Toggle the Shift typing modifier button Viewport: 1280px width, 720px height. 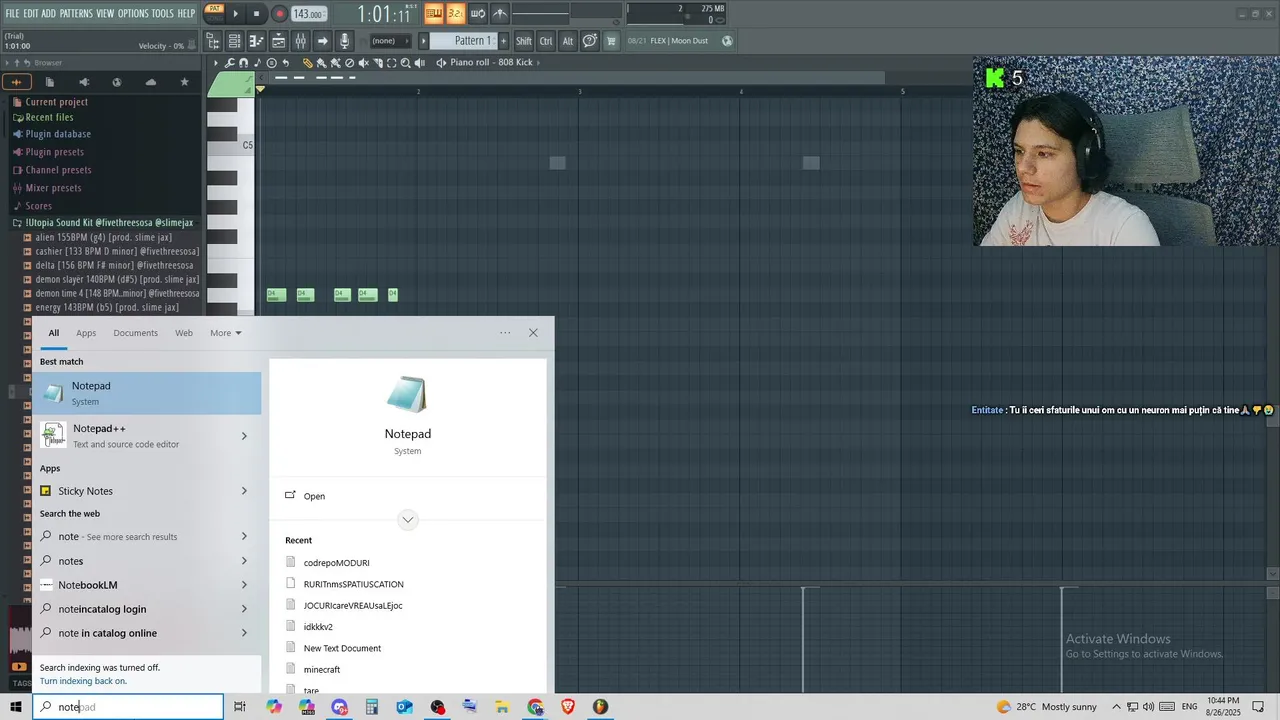point(524,41)
